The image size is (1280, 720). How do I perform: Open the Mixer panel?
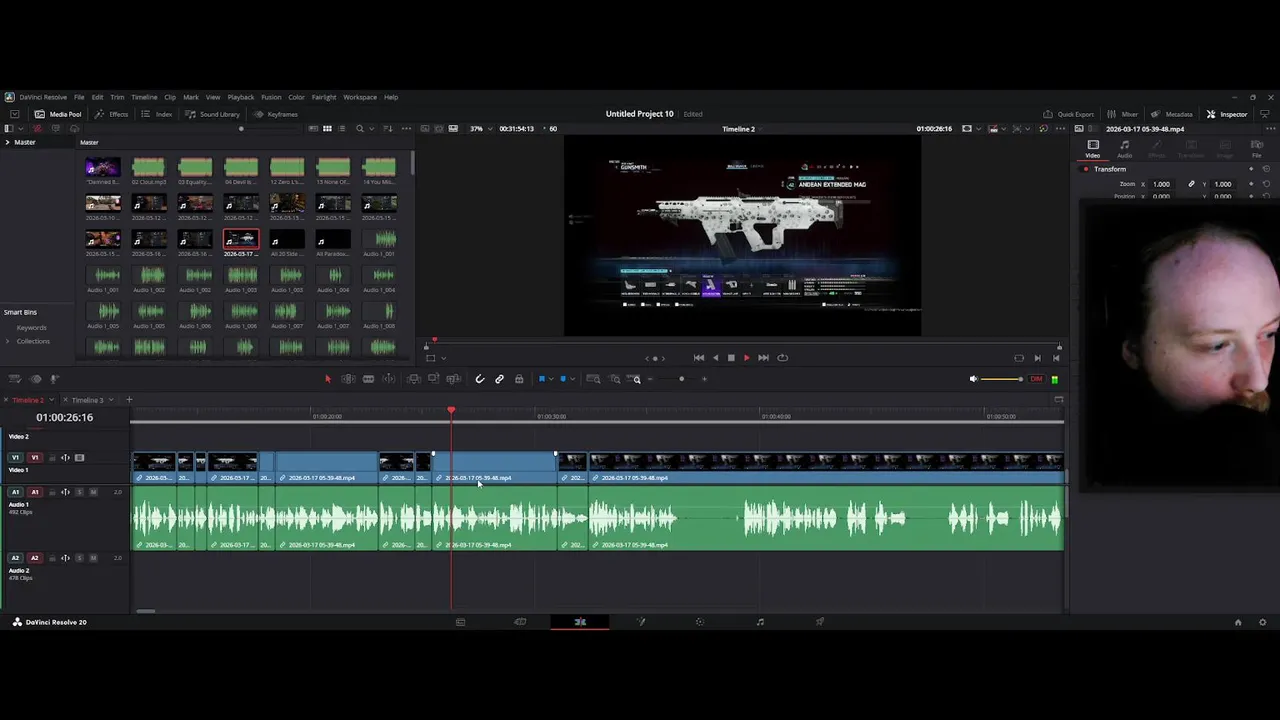click(x=1123, y=114)
